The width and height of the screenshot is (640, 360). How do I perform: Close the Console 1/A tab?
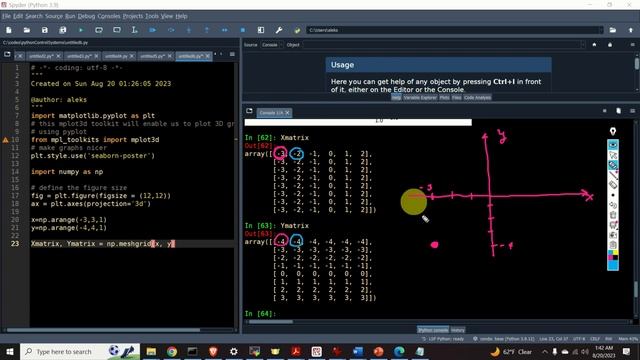click(x=287, y=113)
